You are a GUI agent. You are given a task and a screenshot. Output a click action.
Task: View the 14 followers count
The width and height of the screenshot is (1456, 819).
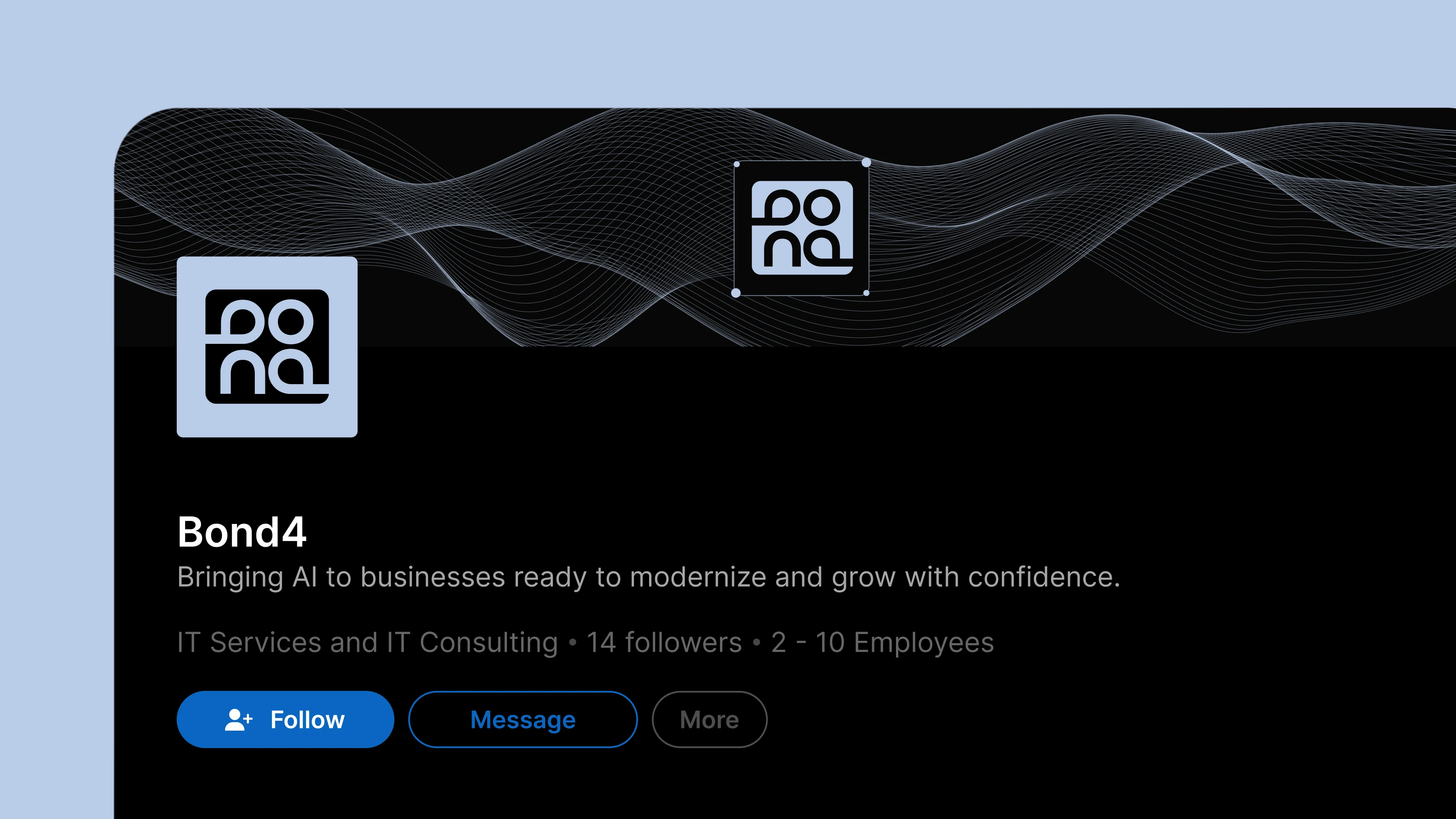pos(664,643)
